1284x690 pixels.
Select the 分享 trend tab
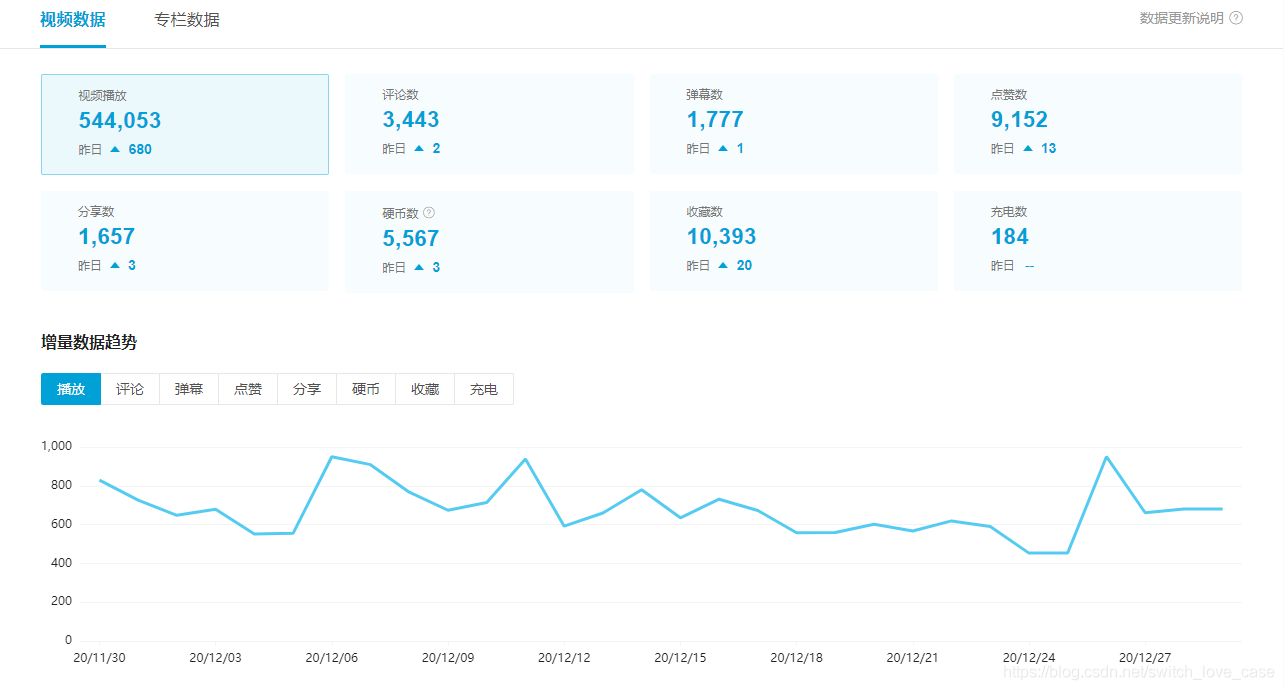coord(307,389)
